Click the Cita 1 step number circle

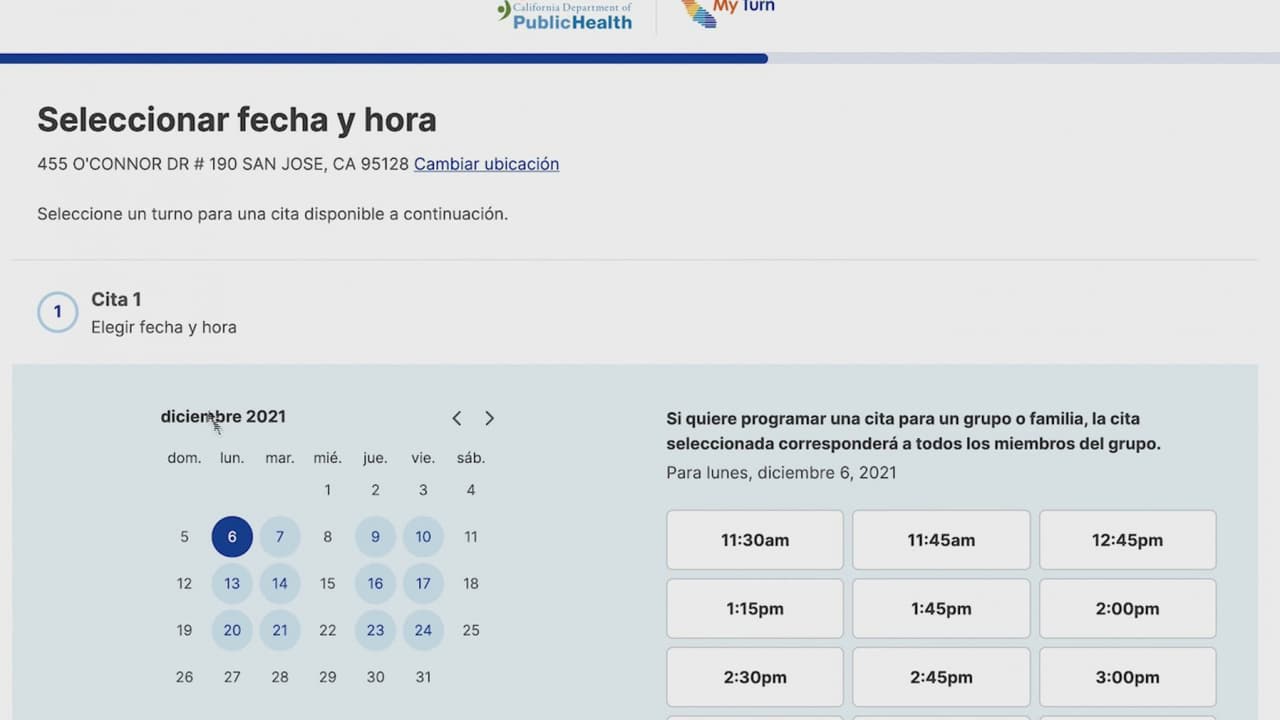tap(57, 312)
